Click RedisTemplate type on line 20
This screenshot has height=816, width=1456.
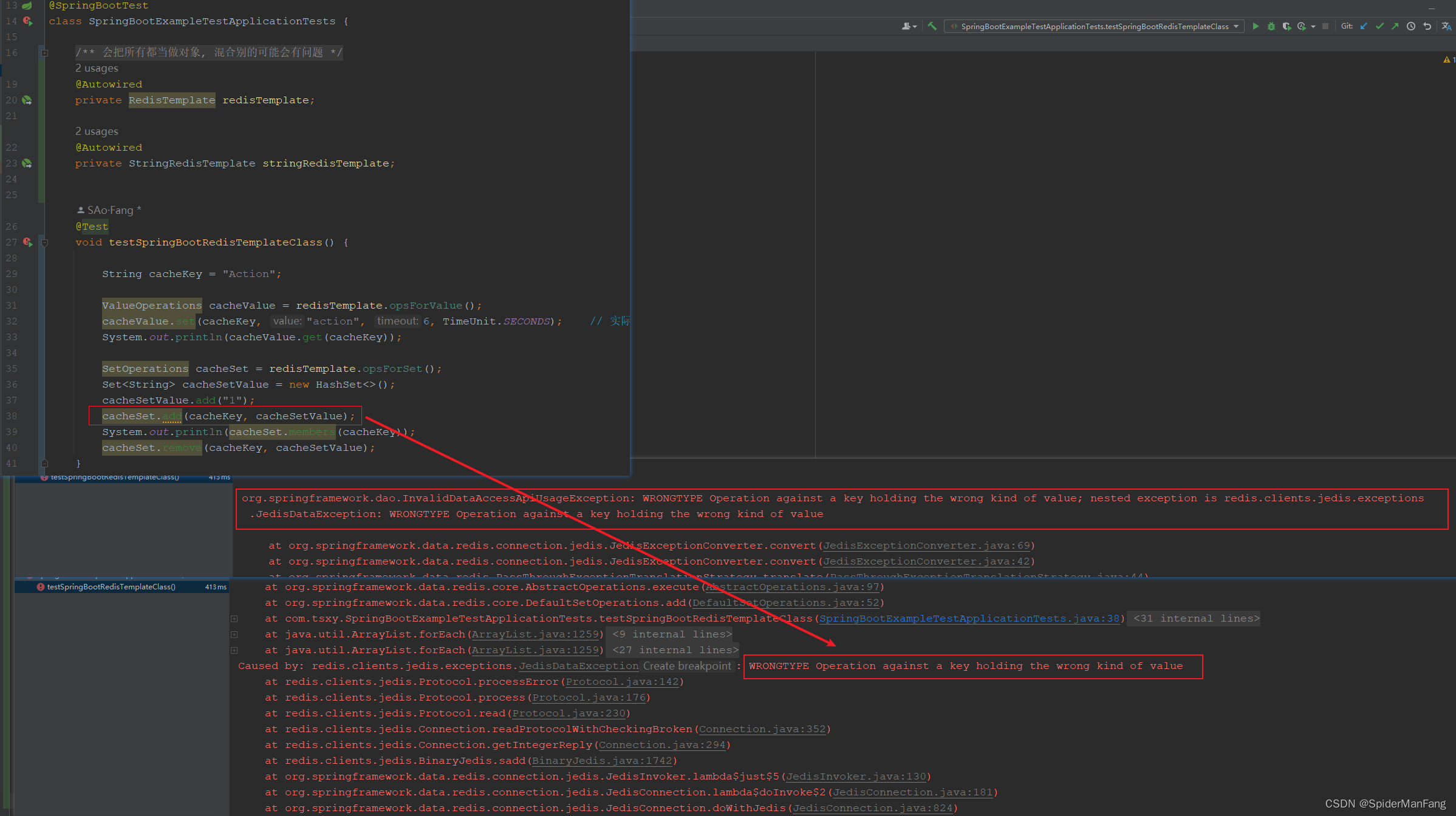[172, 100]
